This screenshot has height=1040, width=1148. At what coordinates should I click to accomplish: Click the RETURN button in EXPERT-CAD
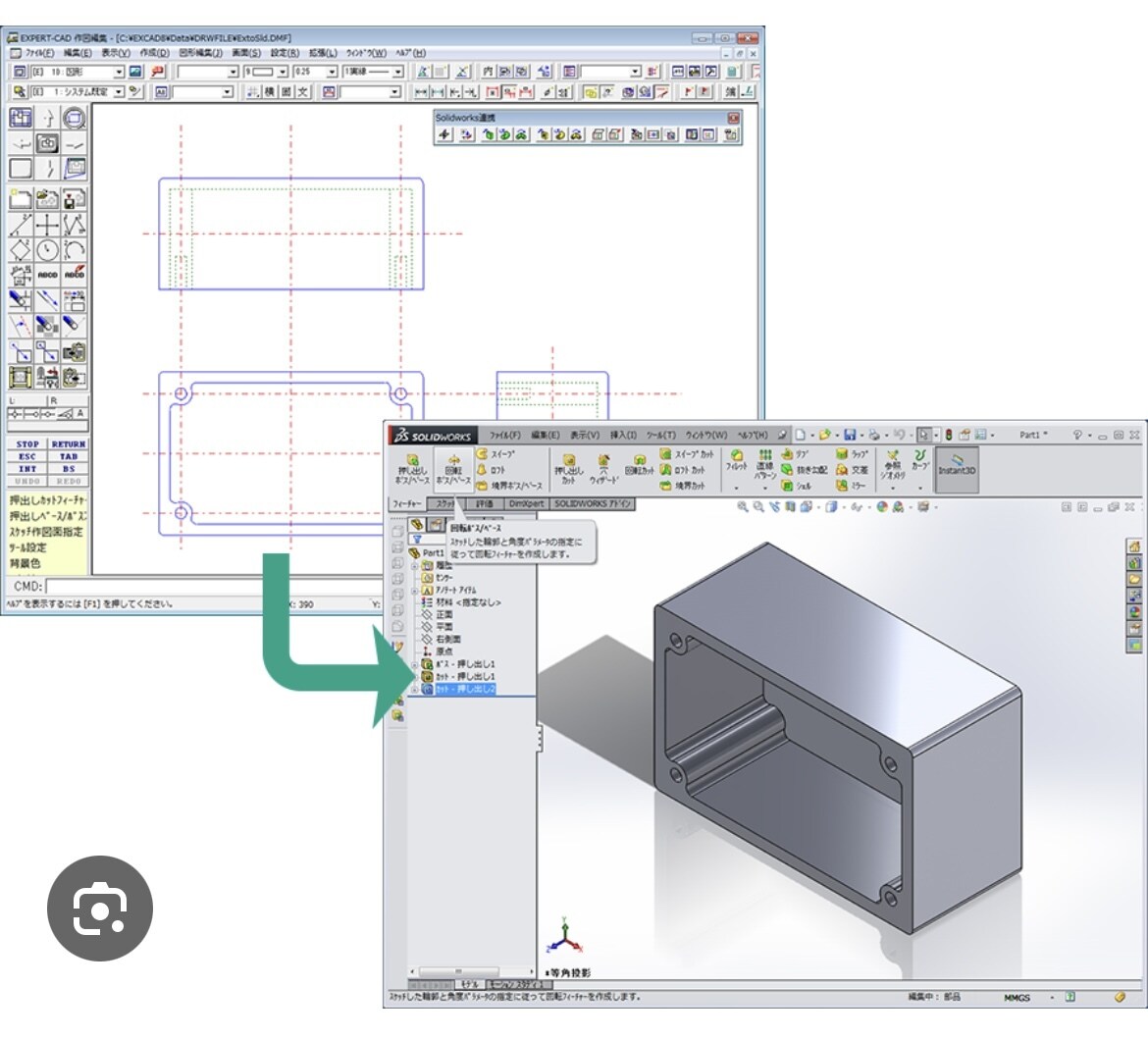coord(69,444)
